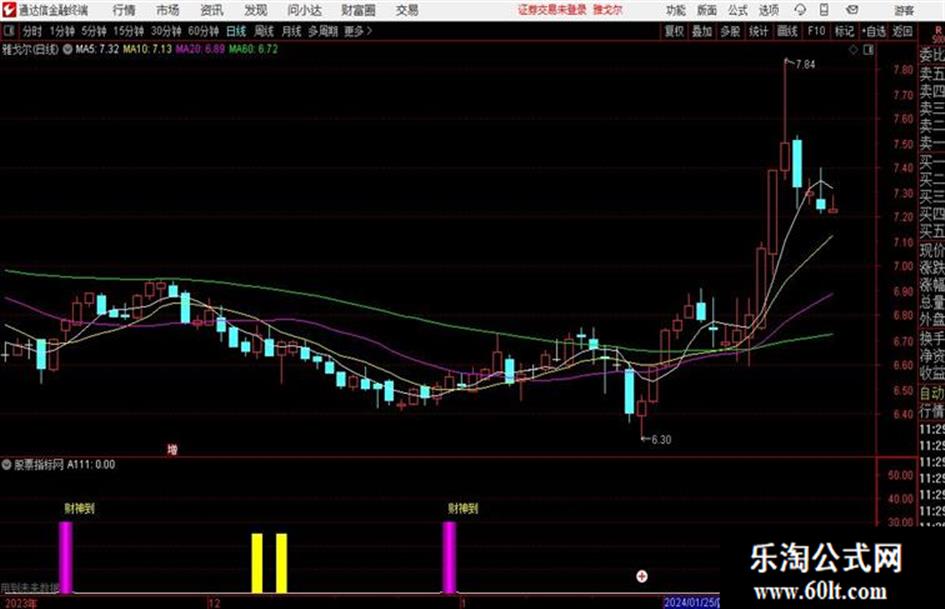Image resolution: width=945 pixels, height=609 pixels.
Task: Open the 功能 menu
Action: 676,10
